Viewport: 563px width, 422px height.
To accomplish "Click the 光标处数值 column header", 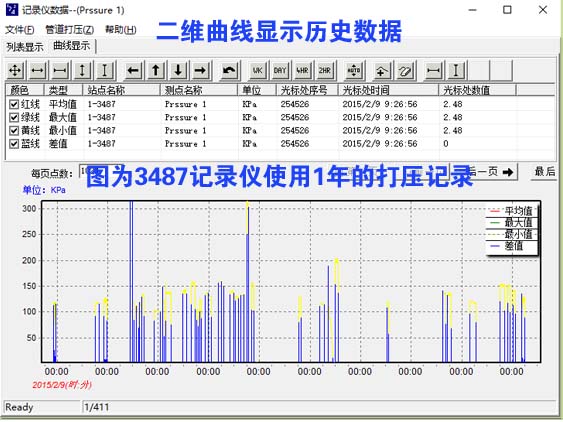I will click(x=478, y=90).
